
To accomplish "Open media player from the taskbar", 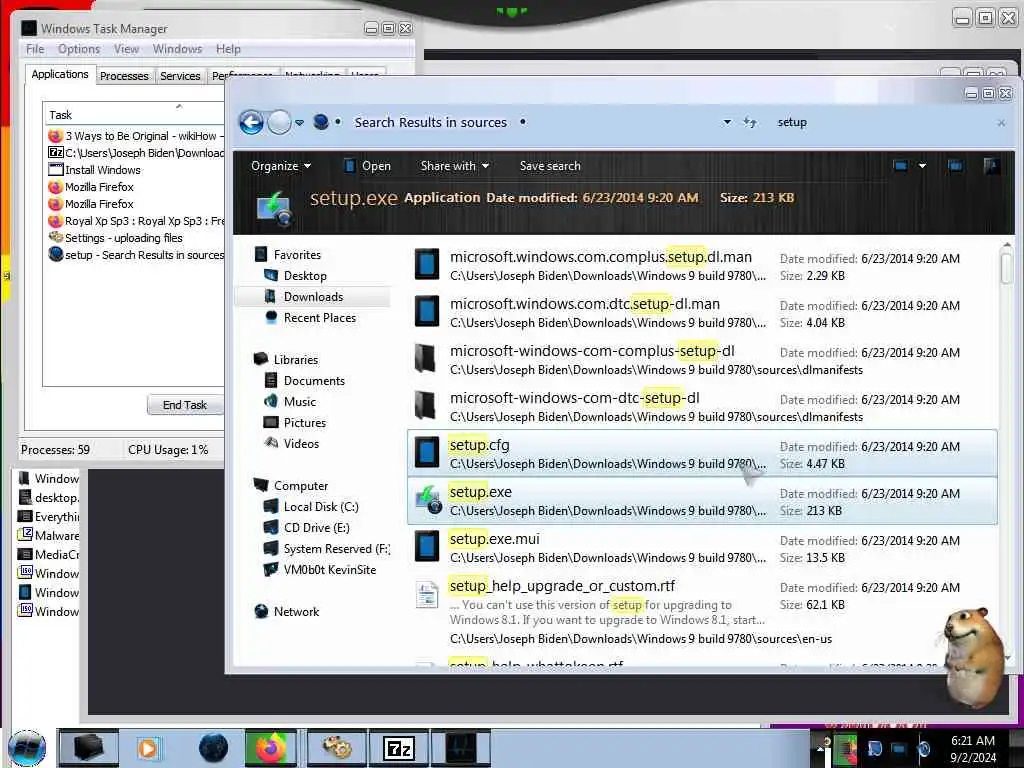I will pos(148,748).
